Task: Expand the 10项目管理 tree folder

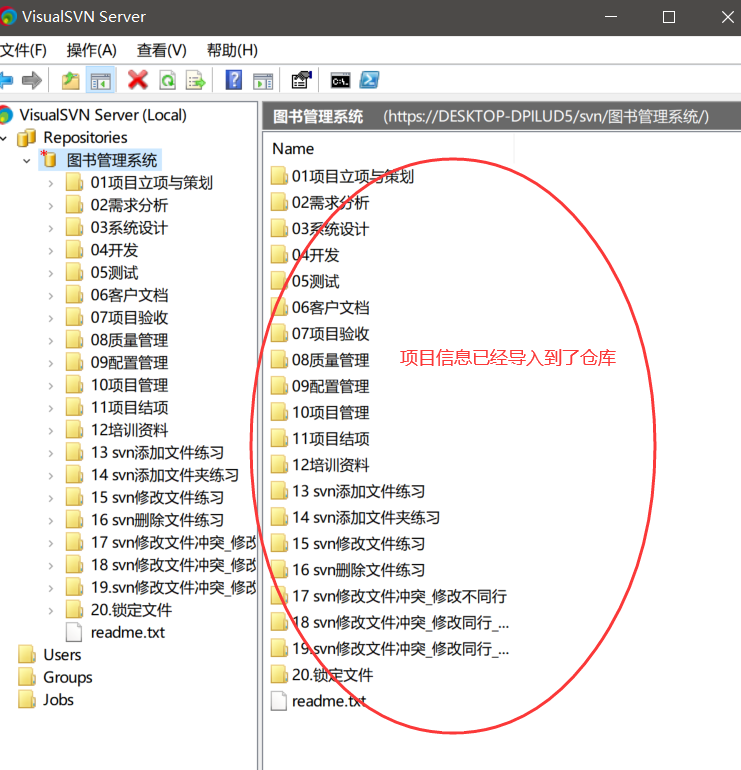Action: (x=51, y=386)
